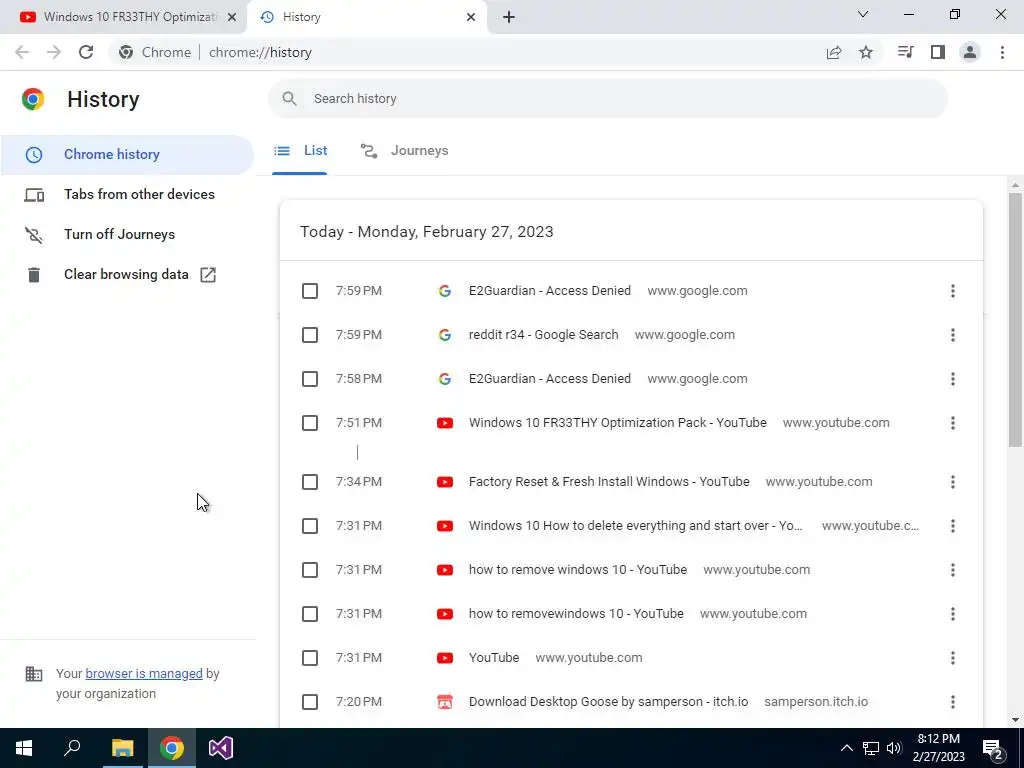Open Windows 10 FR33THY Optimization Pack link
This screenshot has width=1024, height=768.
(618, 423)
